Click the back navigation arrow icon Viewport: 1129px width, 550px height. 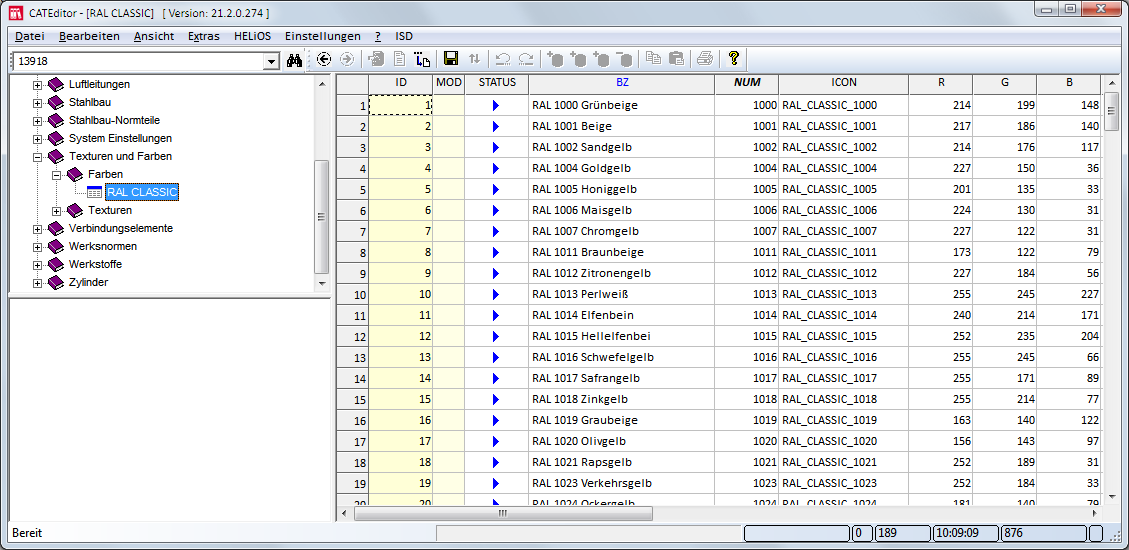point(324,60)
